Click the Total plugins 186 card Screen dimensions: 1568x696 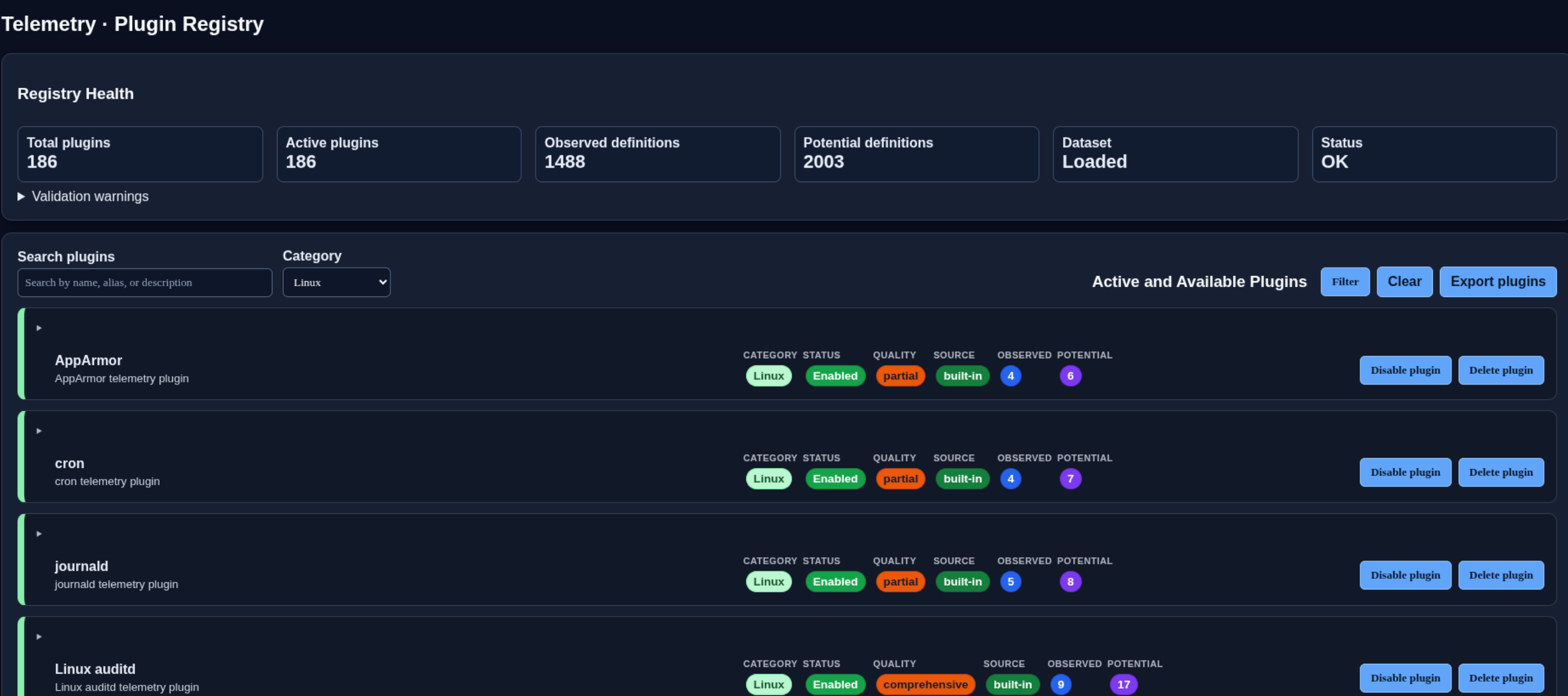140,154
